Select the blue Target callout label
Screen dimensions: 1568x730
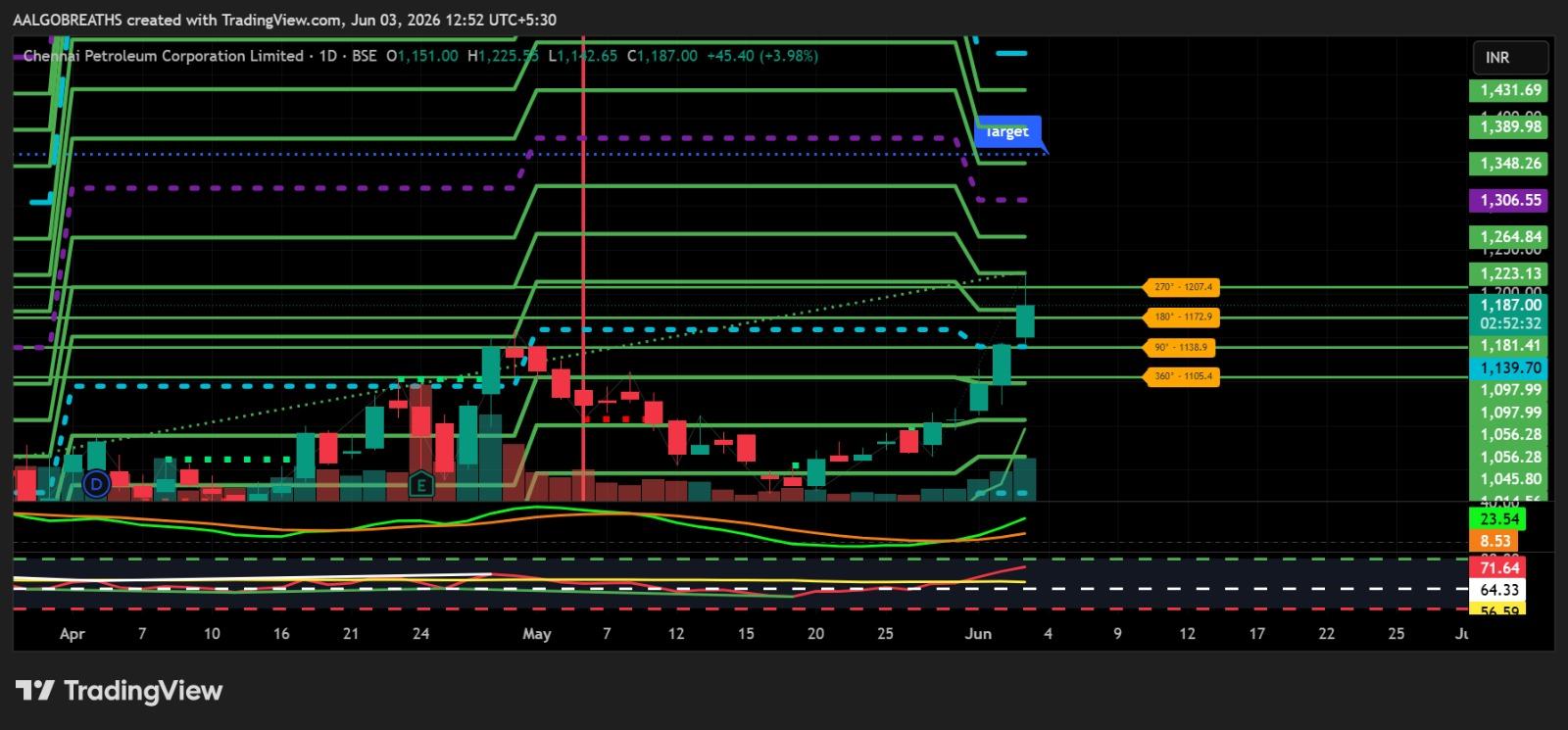(1009, 131)
